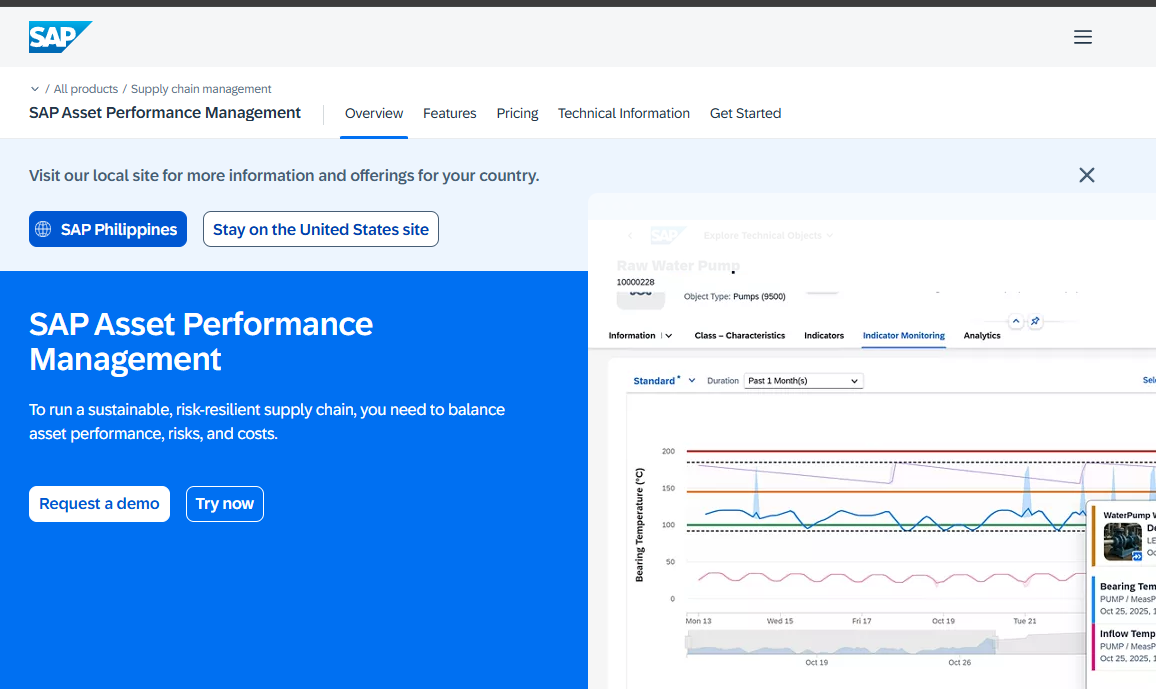Click the SAP Asset Performance Management title beside the tabs
The image size is (1156, 689).
[165, 113]
